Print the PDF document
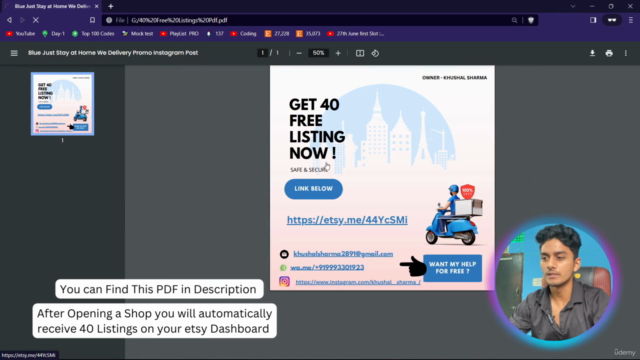The height and width of the screenshot is (360, 640). click(609, 53)
